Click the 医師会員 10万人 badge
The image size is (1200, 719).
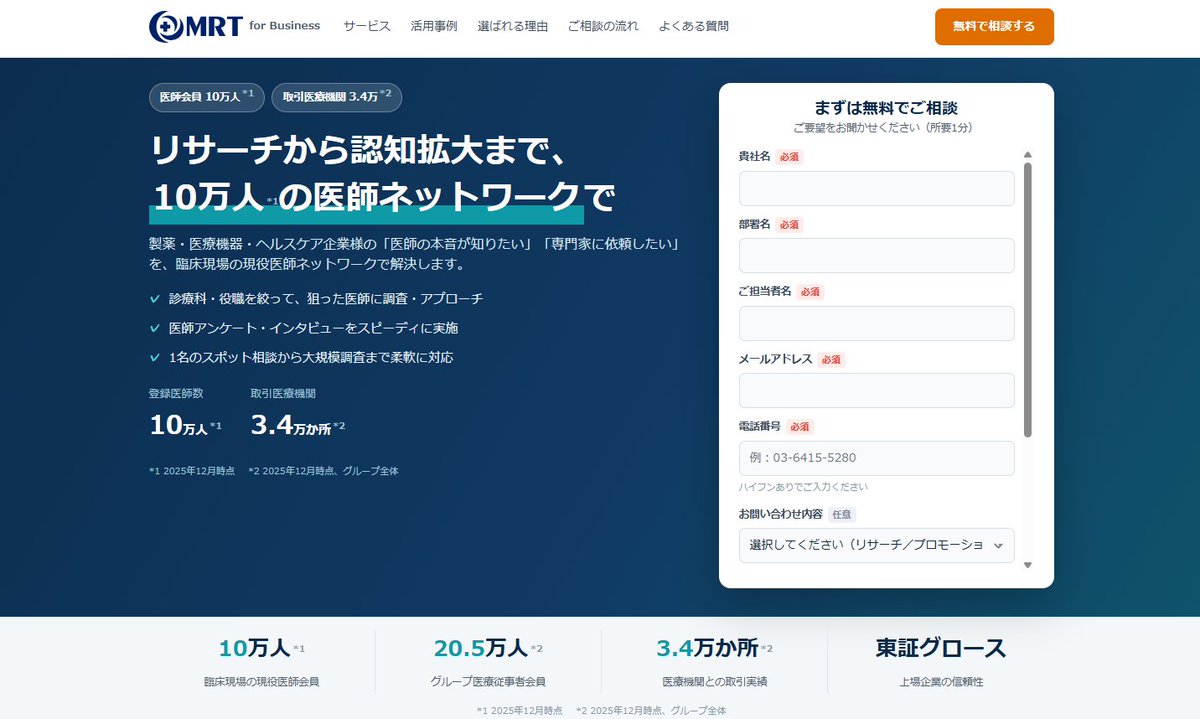click(x=207, y=97)
